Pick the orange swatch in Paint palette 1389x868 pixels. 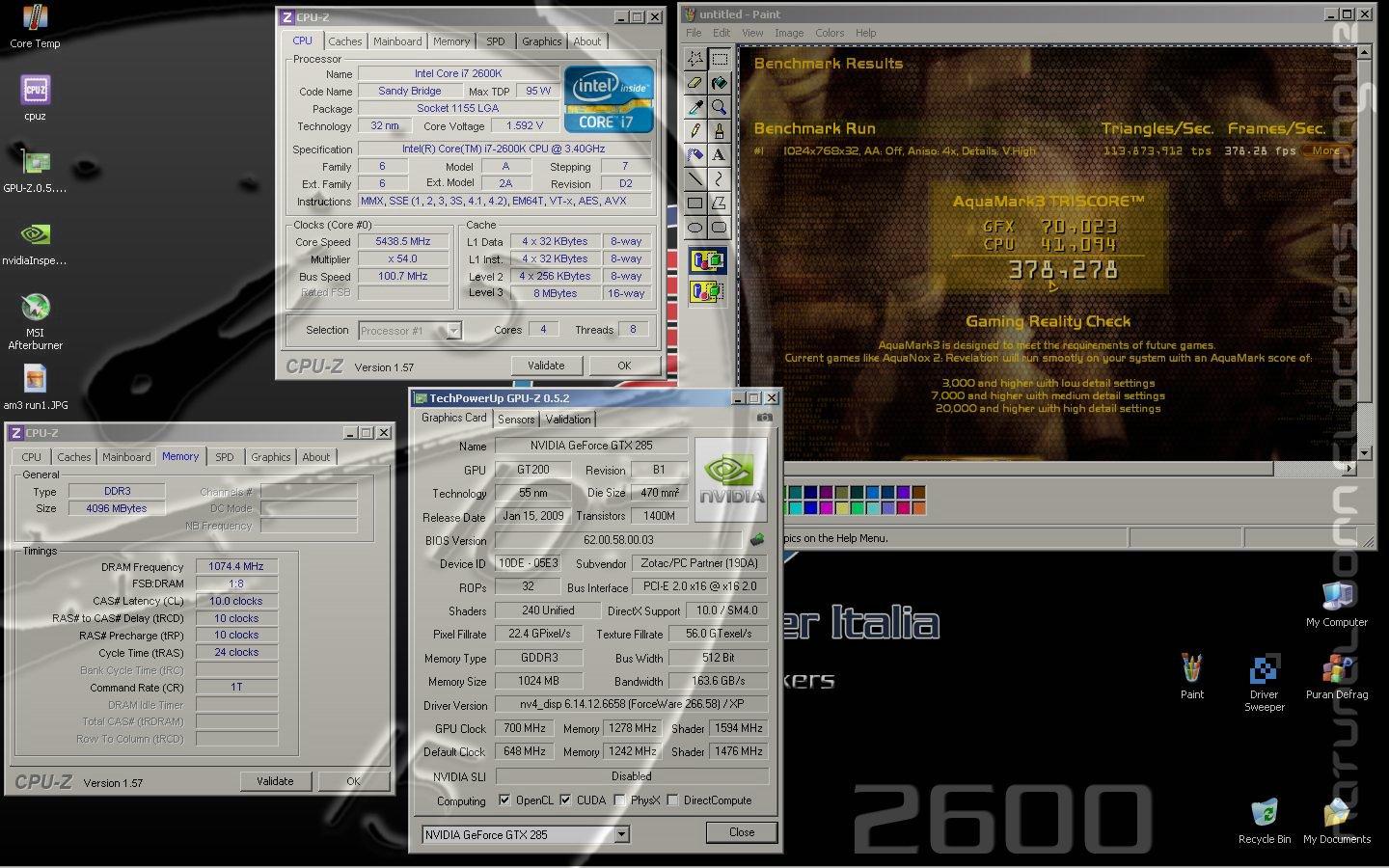(918, 507)
